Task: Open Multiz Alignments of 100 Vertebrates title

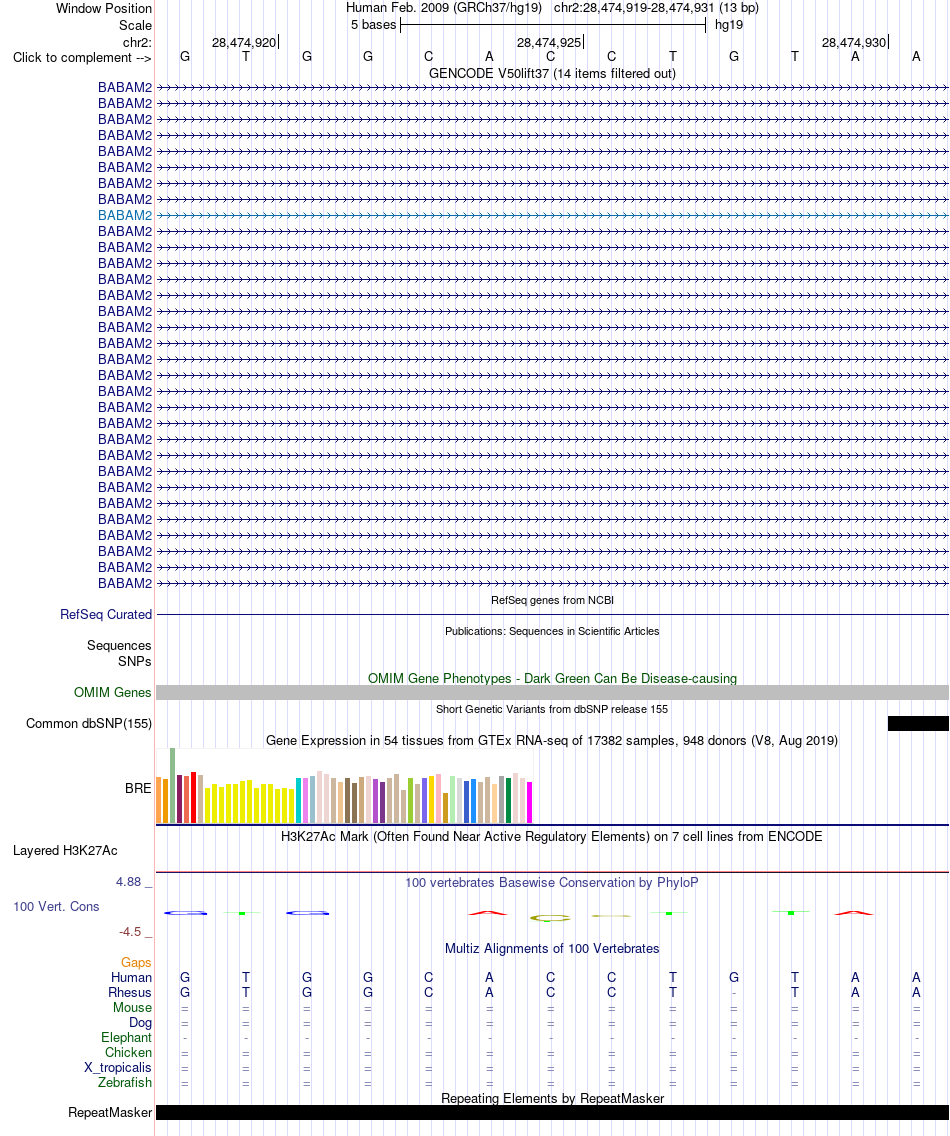Action: [552, 948]
